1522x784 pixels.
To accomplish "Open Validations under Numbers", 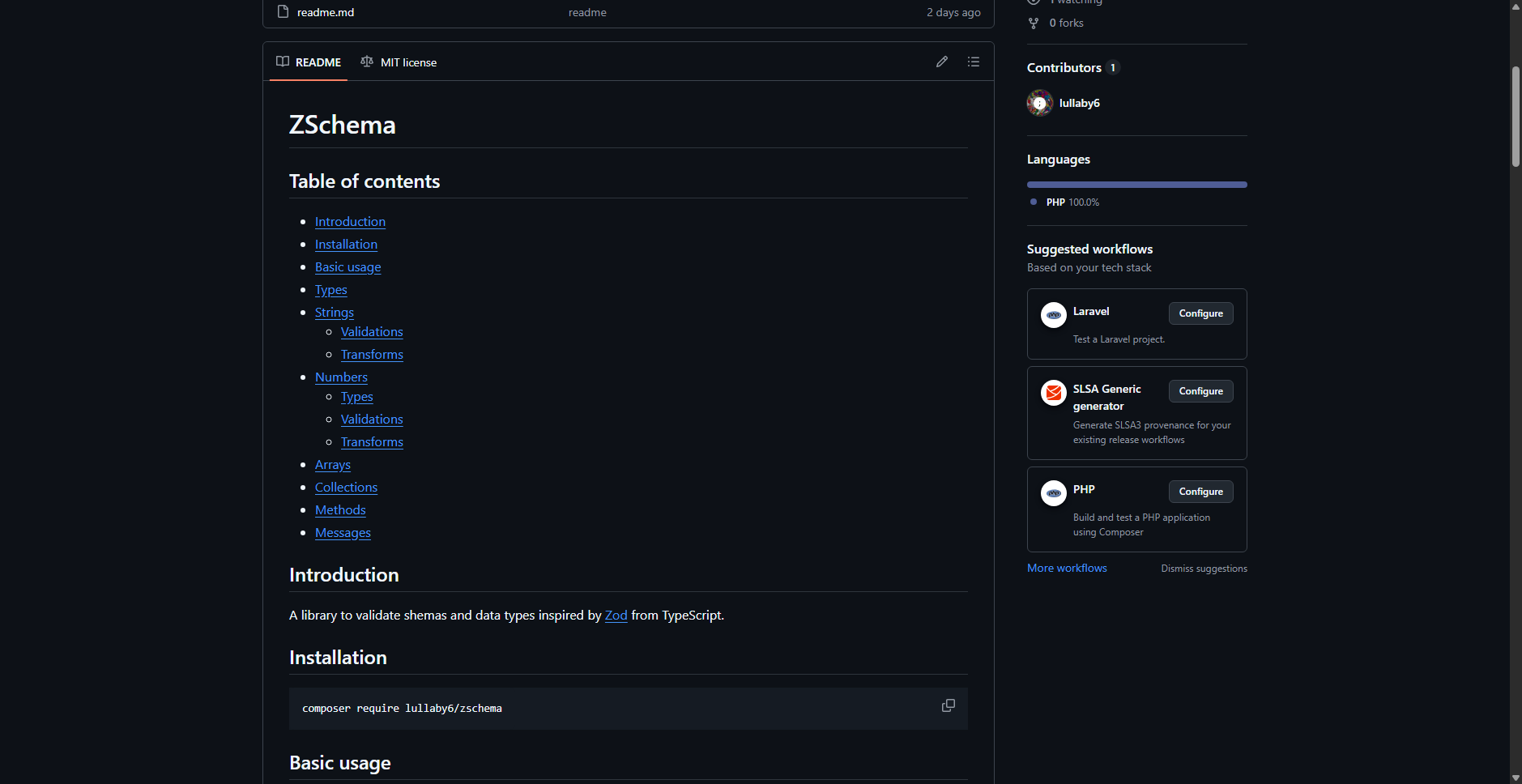I will [372, 420].
